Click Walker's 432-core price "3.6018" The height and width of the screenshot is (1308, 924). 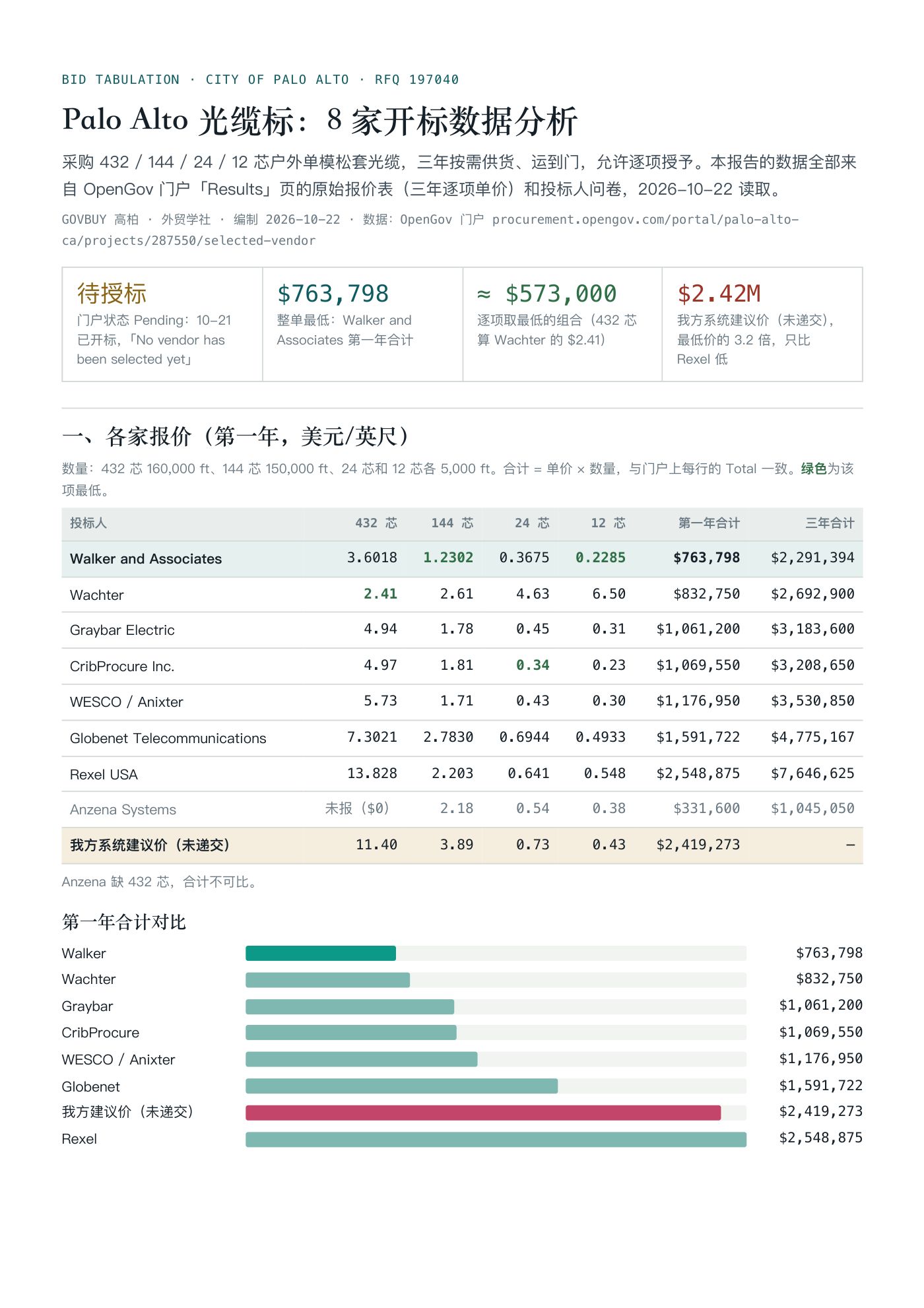click(372, 558)
